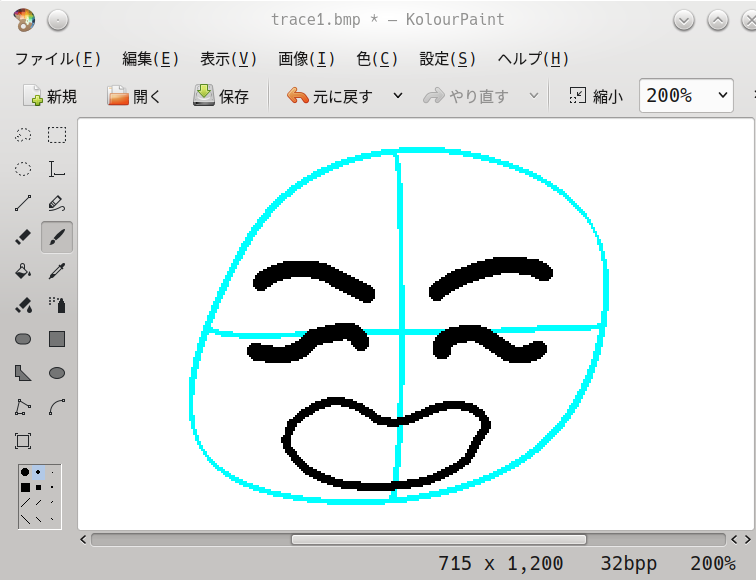Open the ファイル(F) menu
Viewport: 756px width, 580px height.
[x=58, y=59]
